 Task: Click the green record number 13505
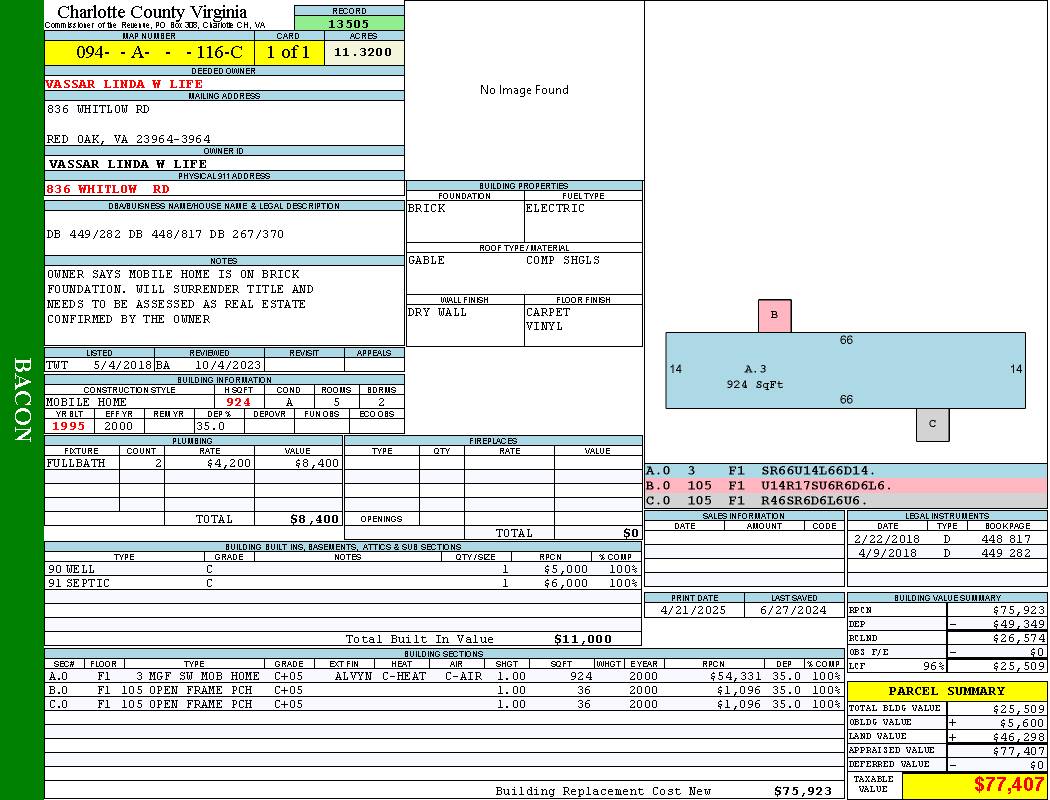(349, 24)
